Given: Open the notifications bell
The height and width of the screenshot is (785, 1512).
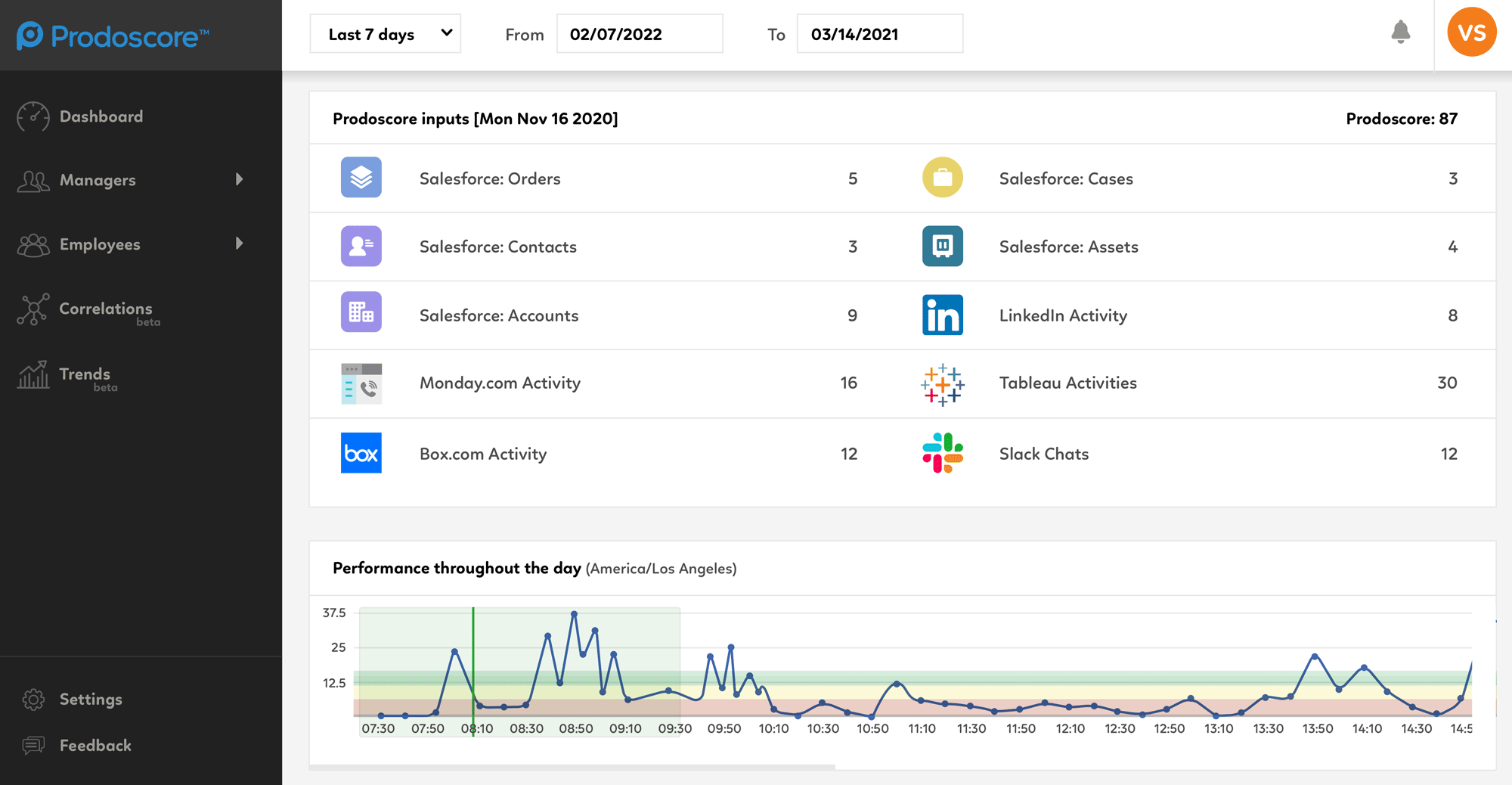Looking at the screenshot, I should (x=1400, y=32).
